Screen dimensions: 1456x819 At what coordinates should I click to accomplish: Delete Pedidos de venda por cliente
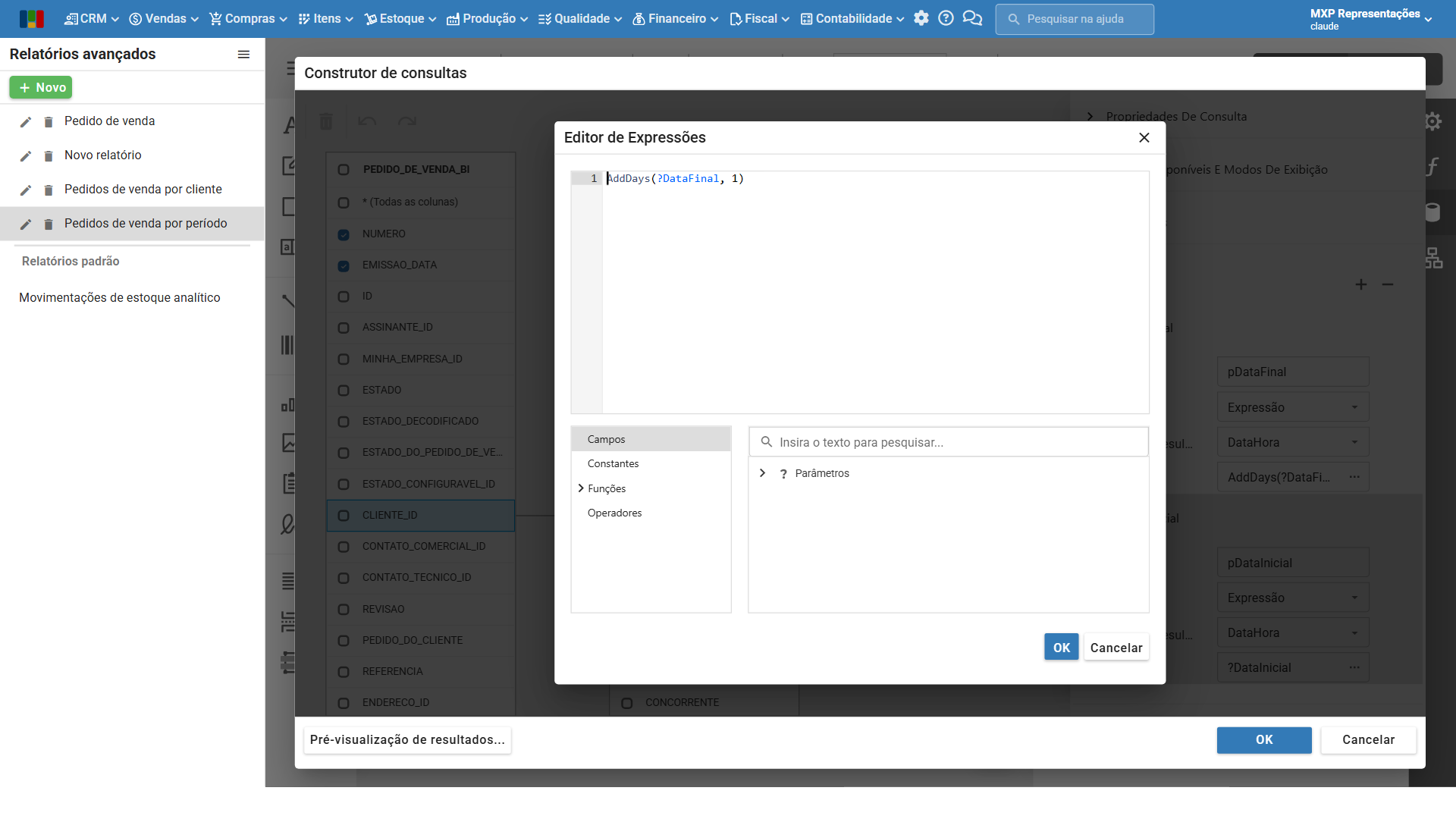coord(49,190)
